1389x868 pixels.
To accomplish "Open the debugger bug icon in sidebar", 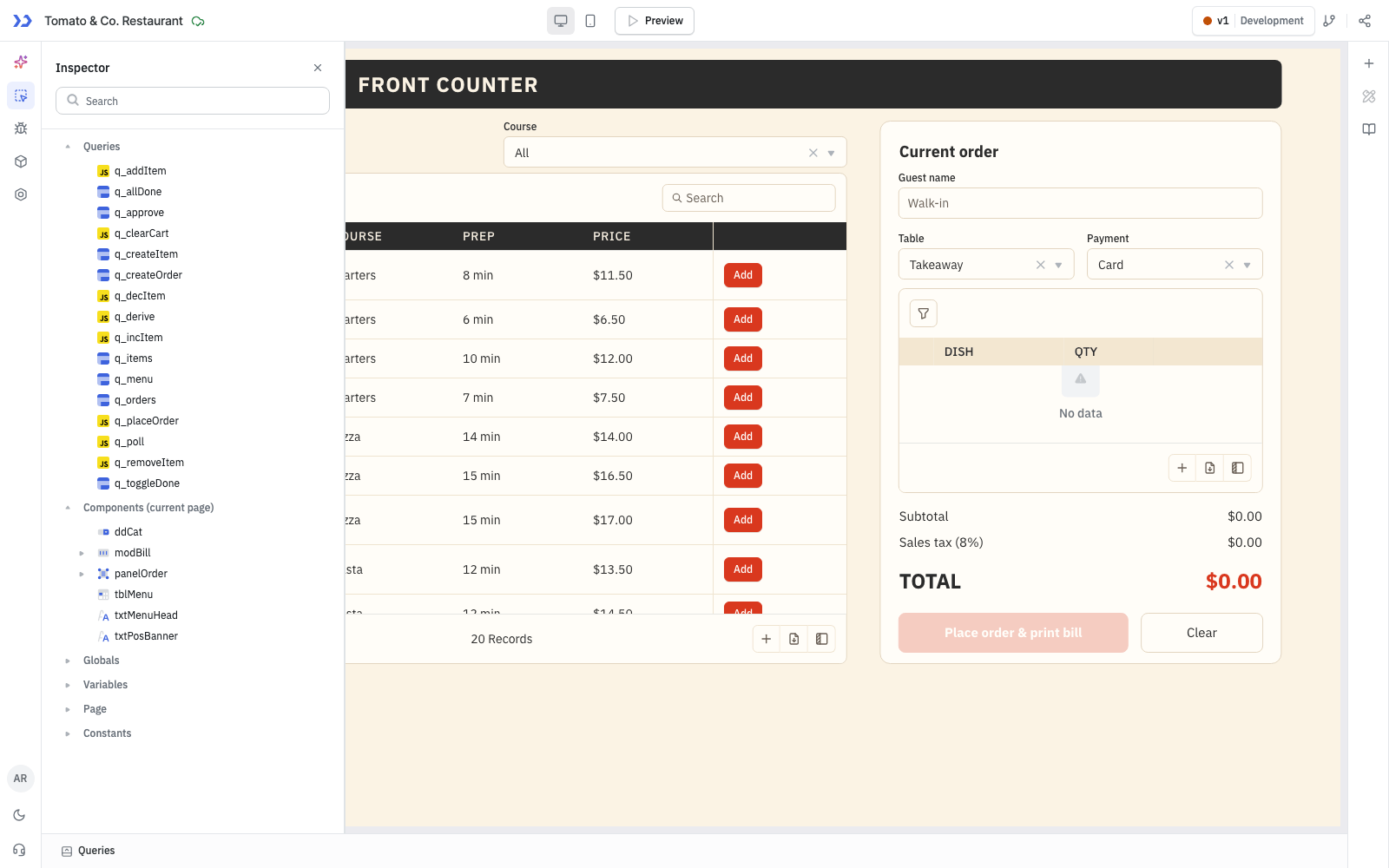I will tap(21, 128).
